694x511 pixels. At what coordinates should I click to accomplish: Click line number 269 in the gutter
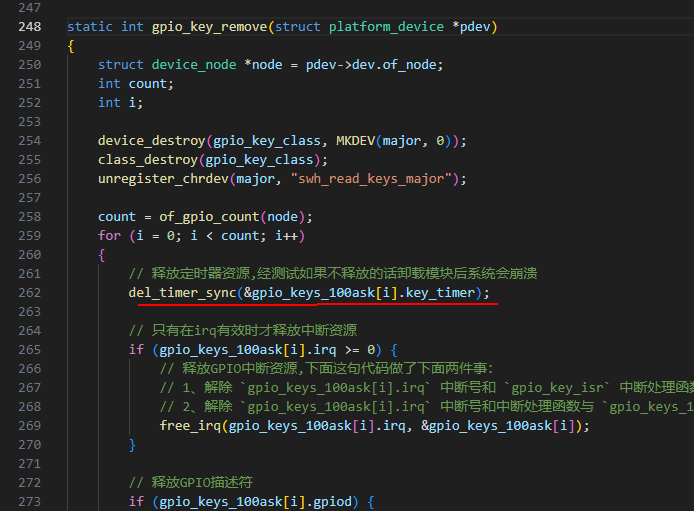click(30, 426)
